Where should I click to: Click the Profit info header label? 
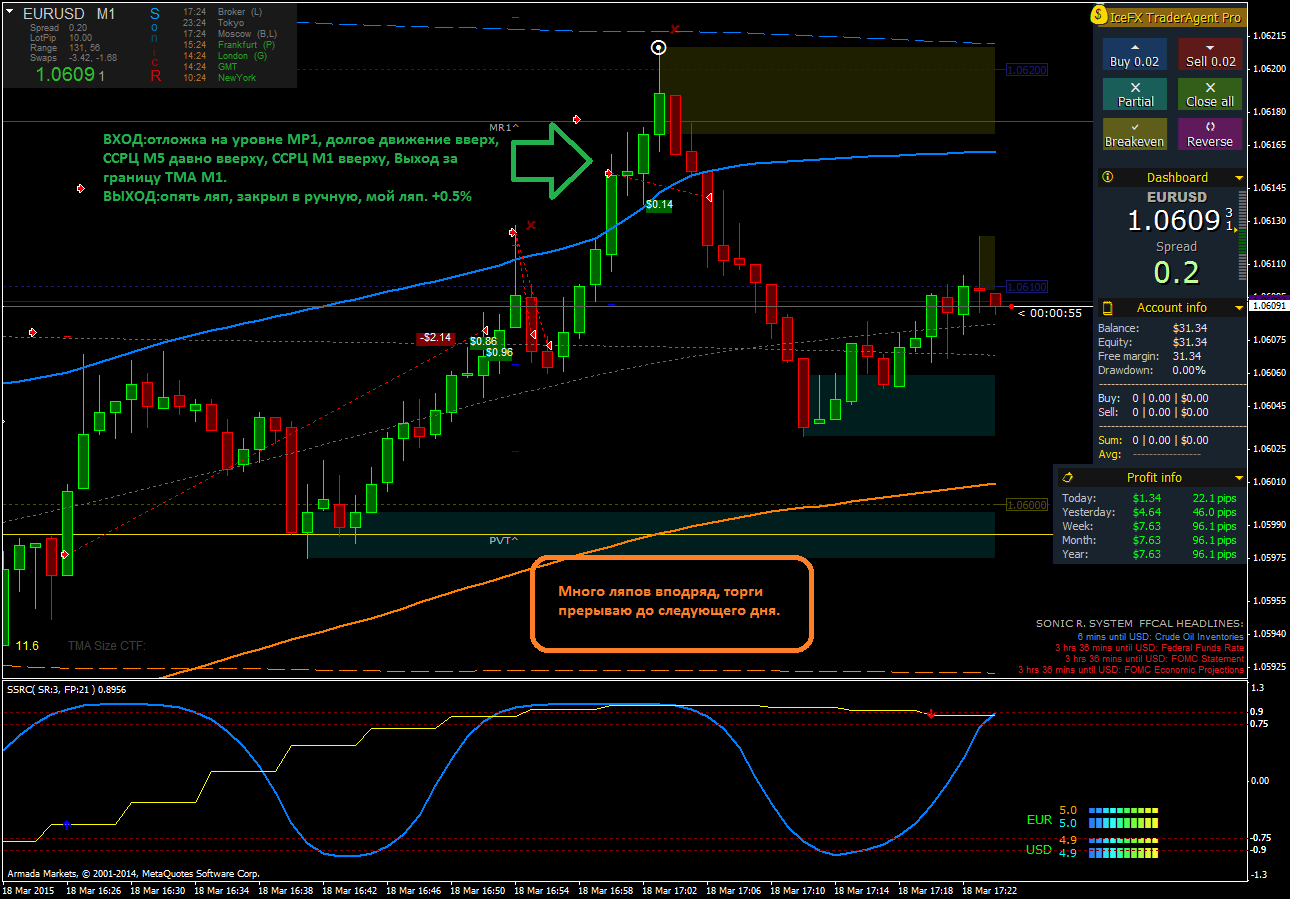coord(1154,477)
